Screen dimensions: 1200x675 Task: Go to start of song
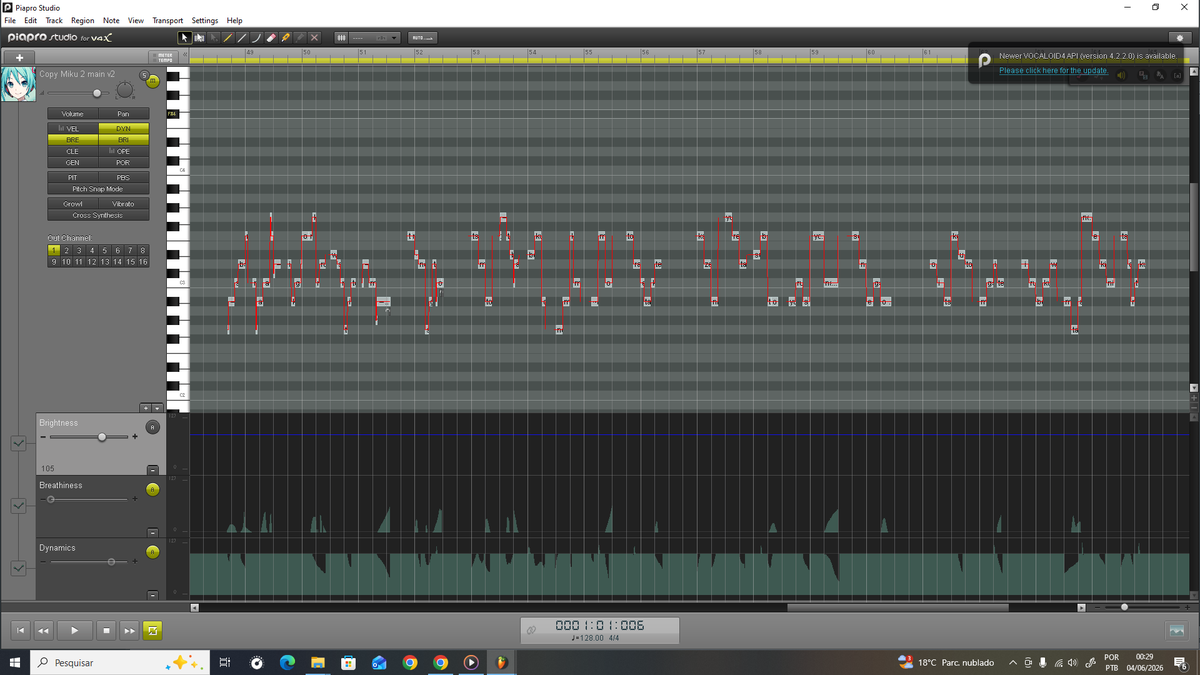coord(19,630)
